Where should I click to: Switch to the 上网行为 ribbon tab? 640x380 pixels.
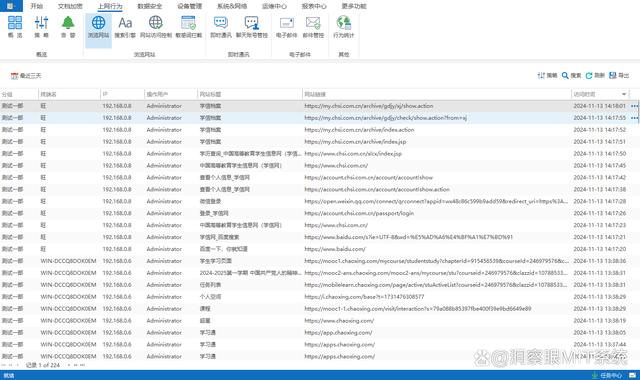(x=110, y=6)
